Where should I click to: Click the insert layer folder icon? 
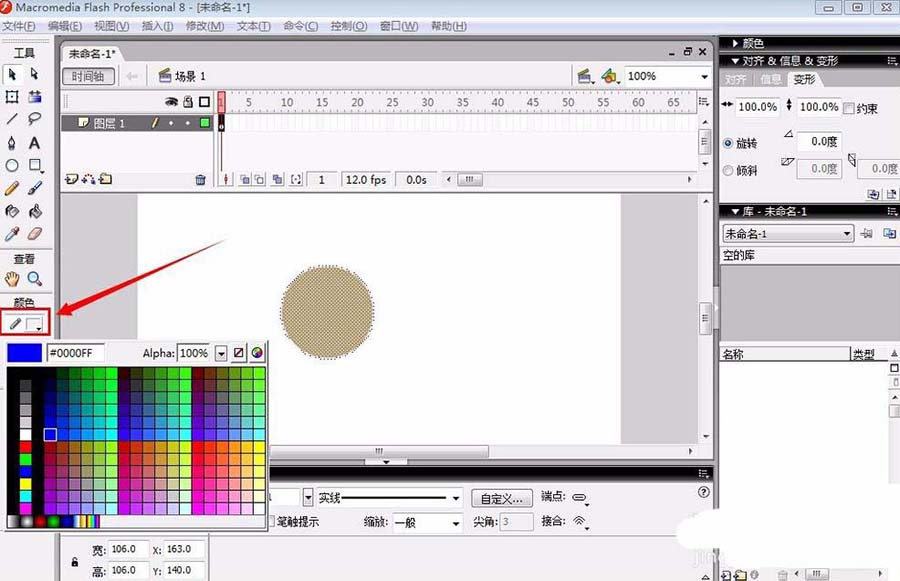106,179
